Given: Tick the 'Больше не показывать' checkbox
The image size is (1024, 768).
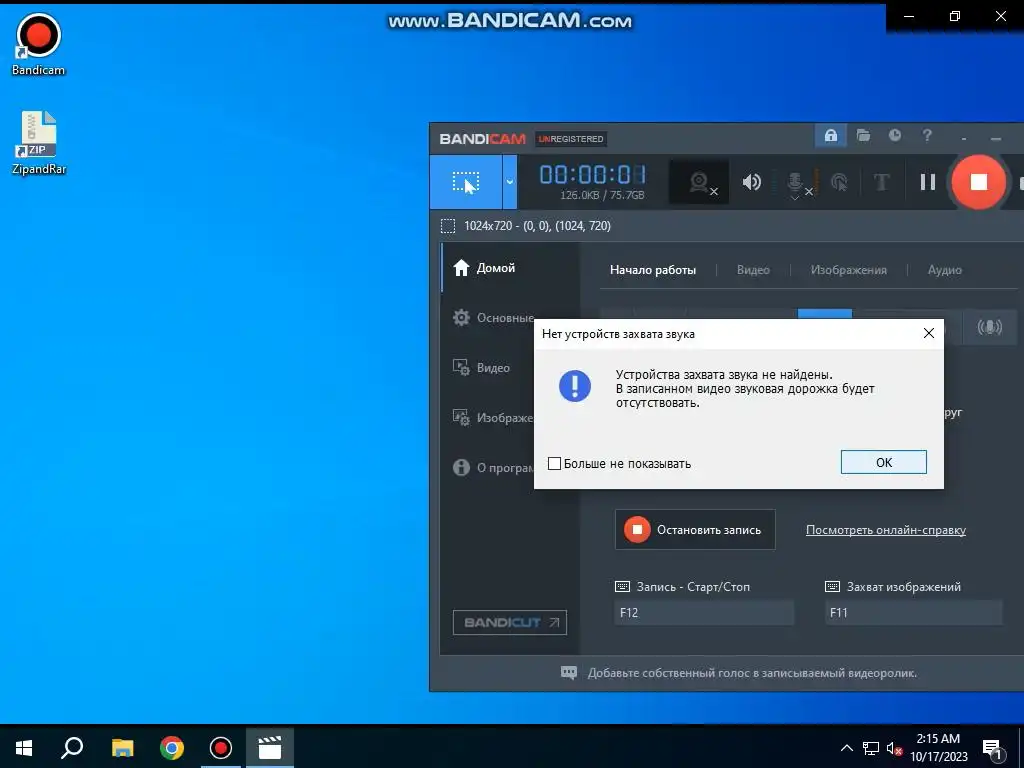Looking at the screenshot, I should tap(554, 464).
